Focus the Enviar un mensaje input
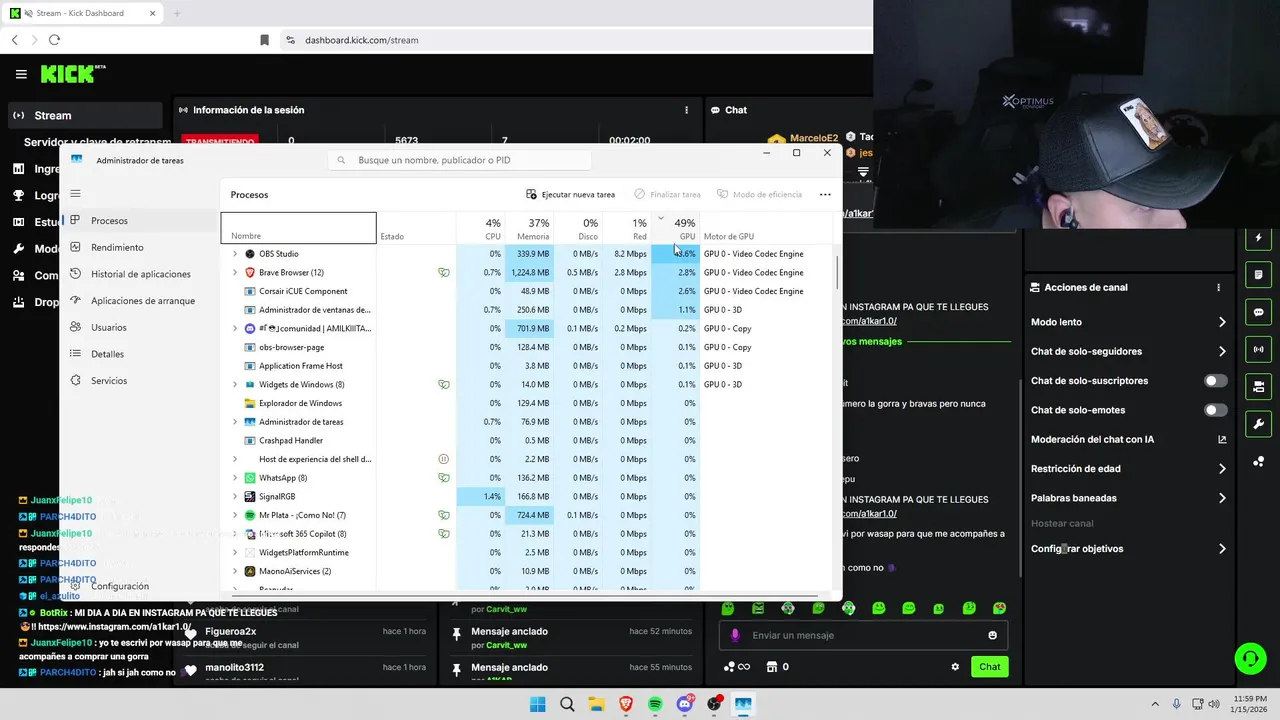The width and height of the screenshot is (1280, 720). 864,635
